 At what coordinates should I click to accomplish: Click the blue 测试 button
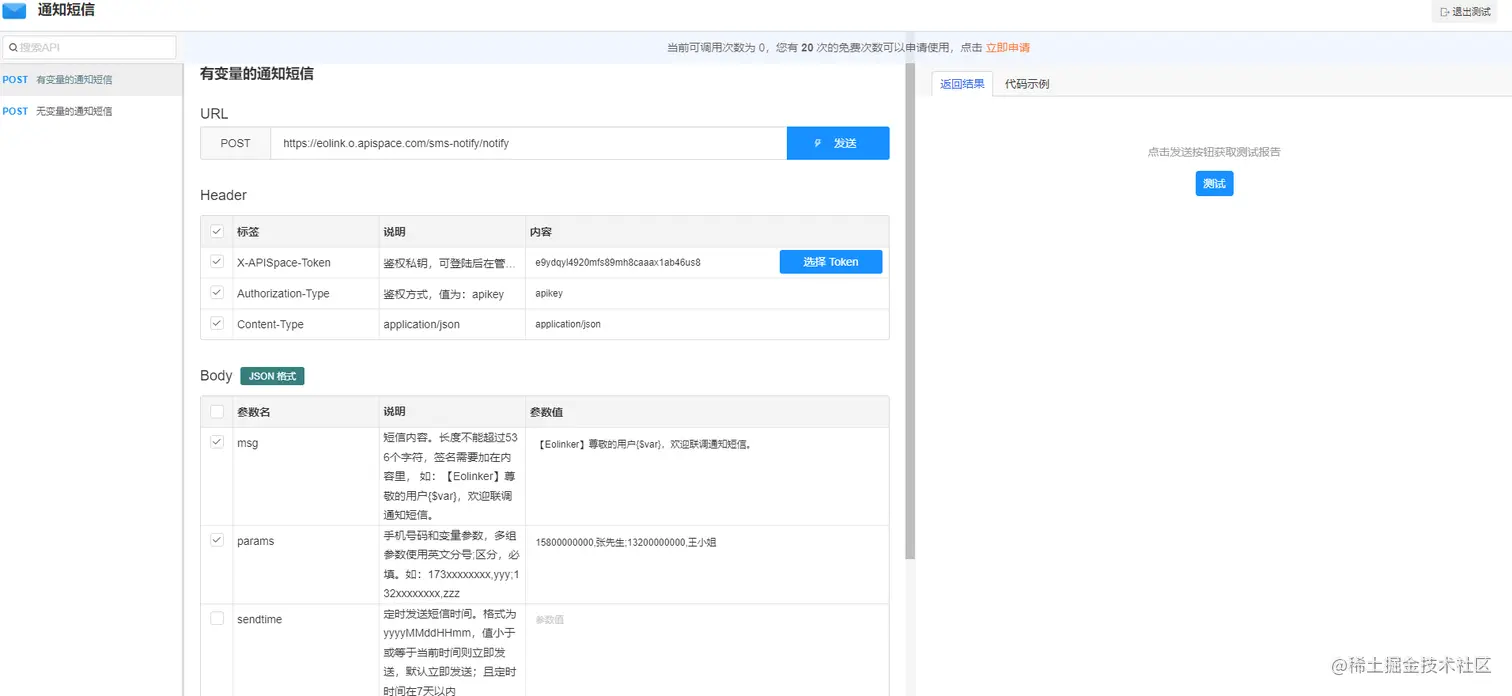coord(1214,184)
